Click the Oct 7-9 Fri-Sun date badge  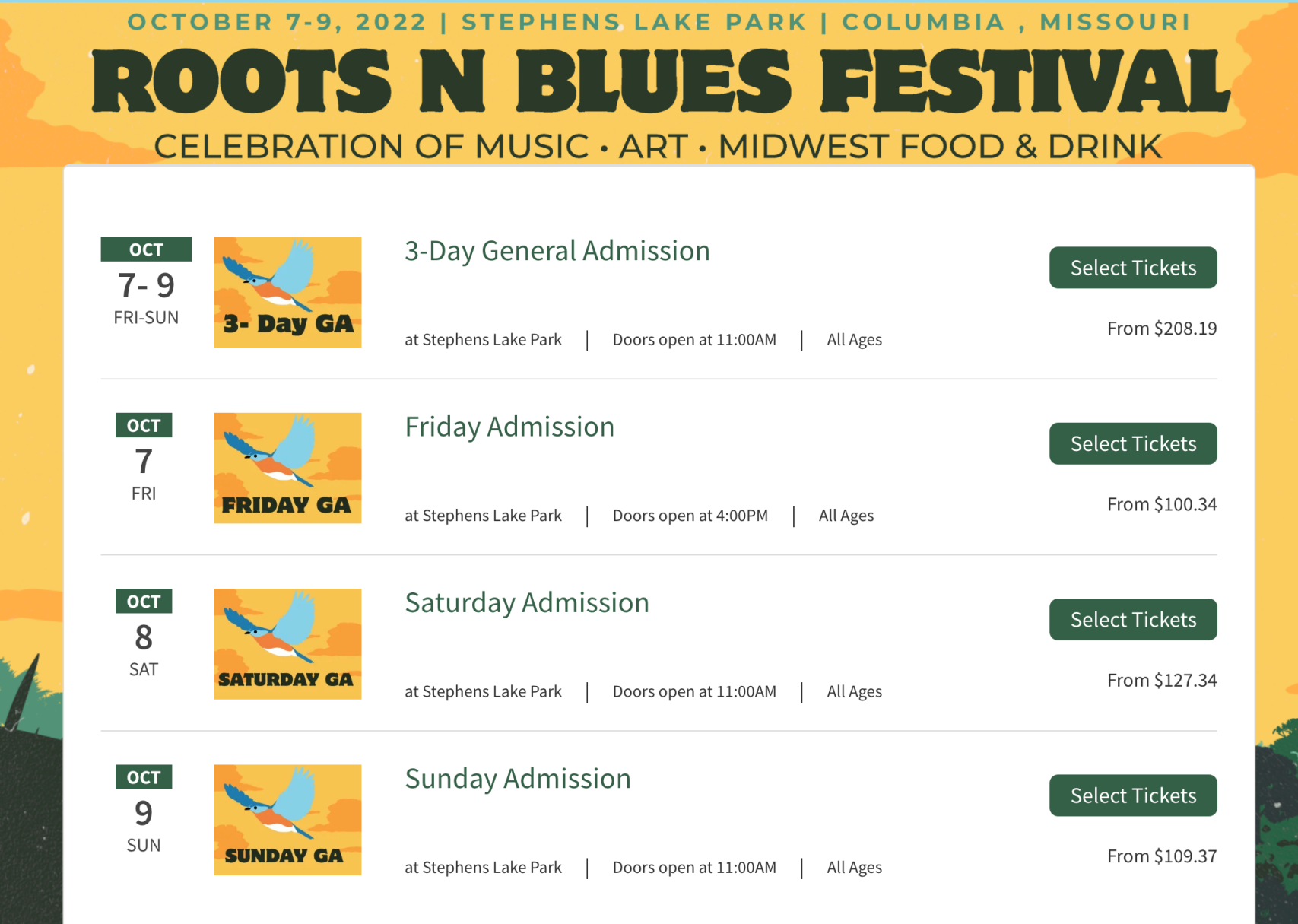[146, 283]
